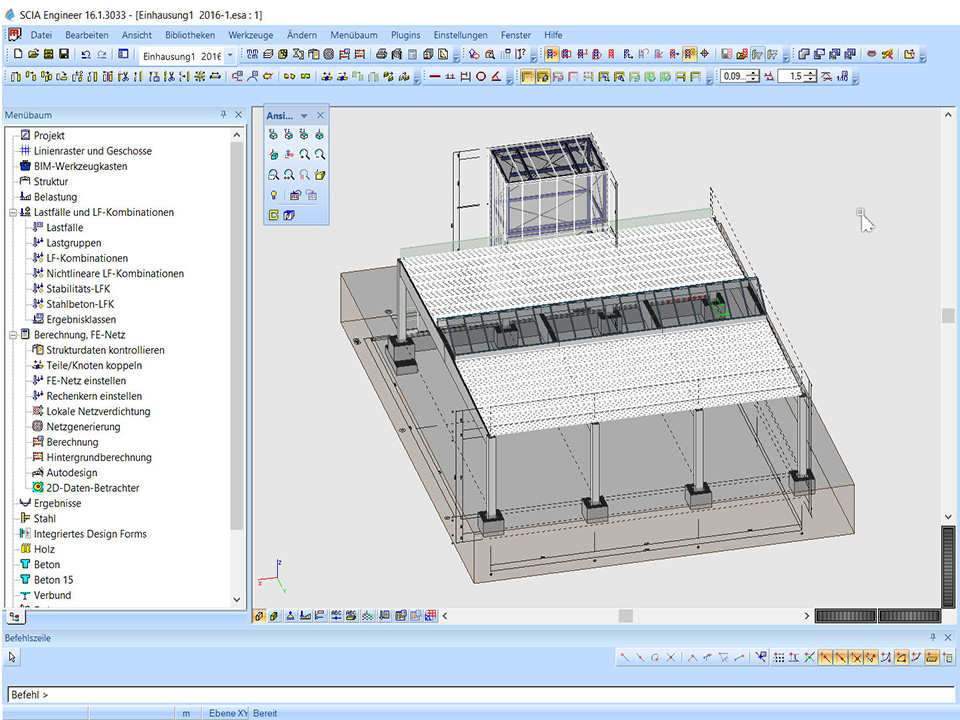Open the Einstellungen menu

(x=461, y=35)
